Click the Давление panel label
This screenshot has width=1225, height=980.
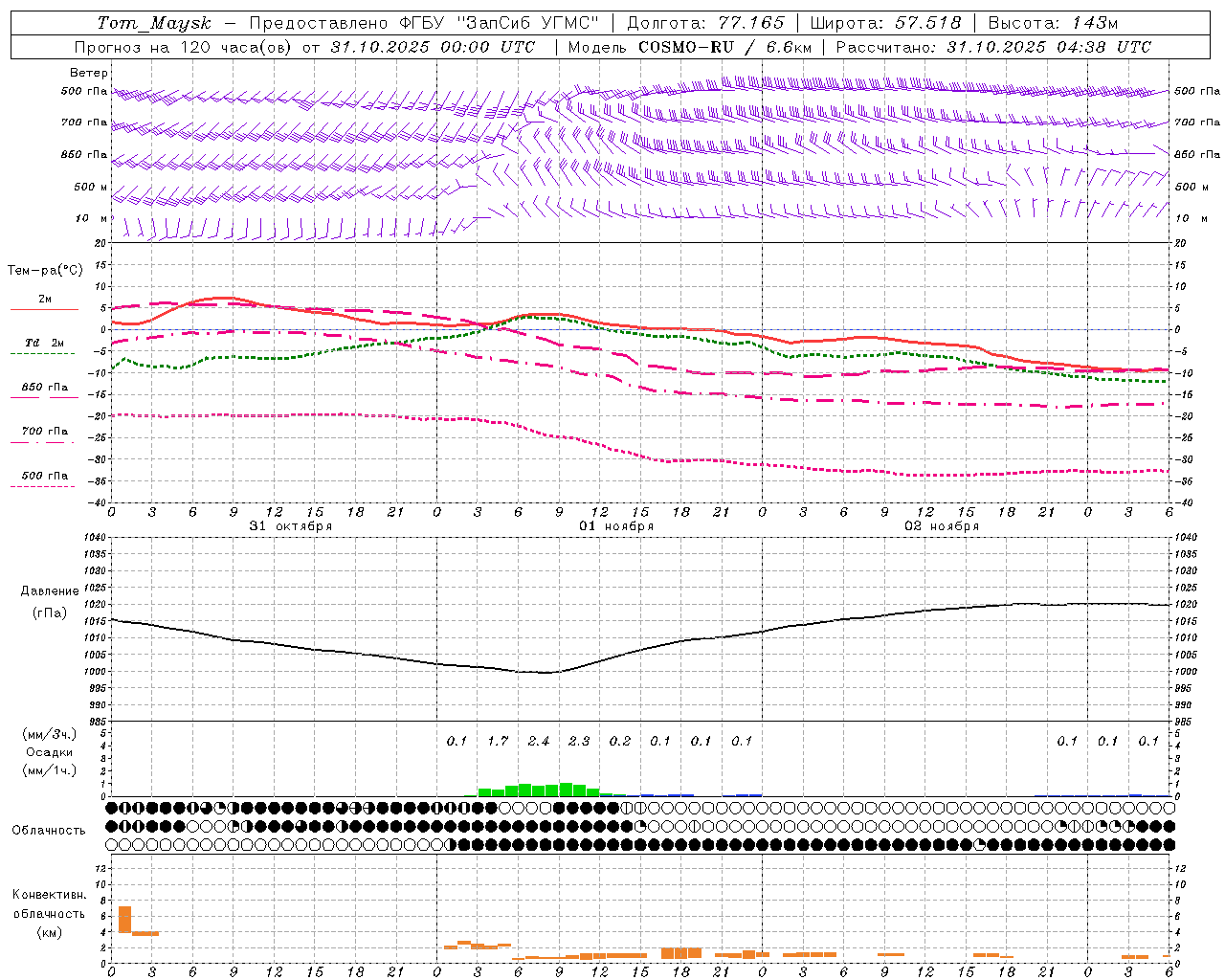click(50, 591)
